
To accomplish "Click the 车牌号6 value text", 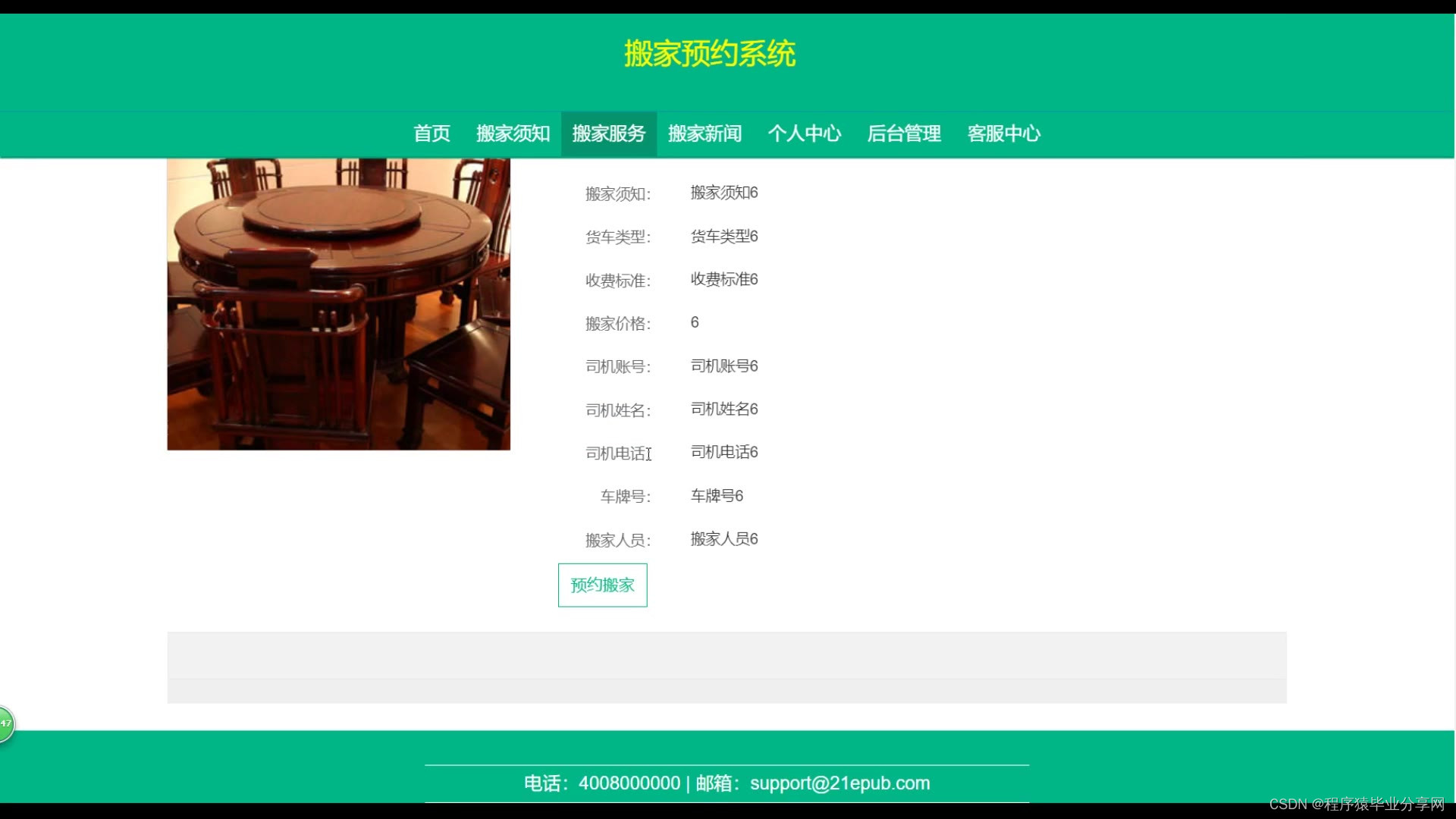I will (x=716, y=495).
